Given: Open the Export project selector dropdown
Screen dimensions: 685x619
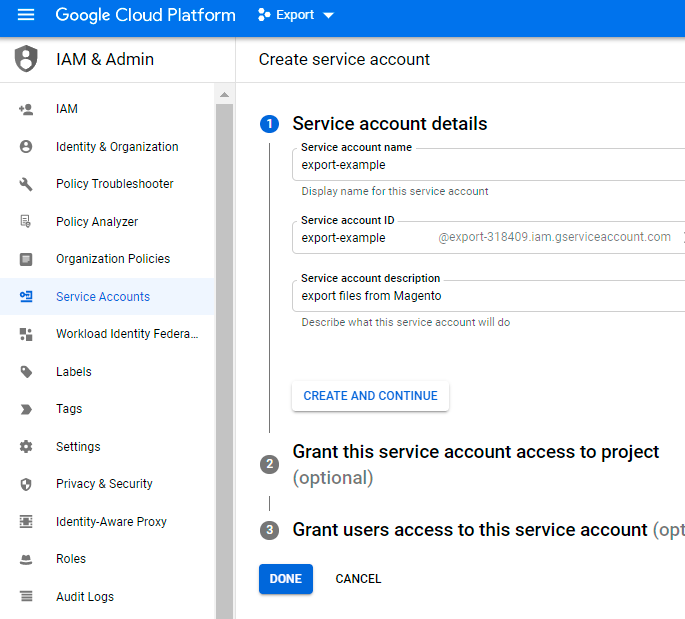Looking at the screenshot, I should click(296, 15).
